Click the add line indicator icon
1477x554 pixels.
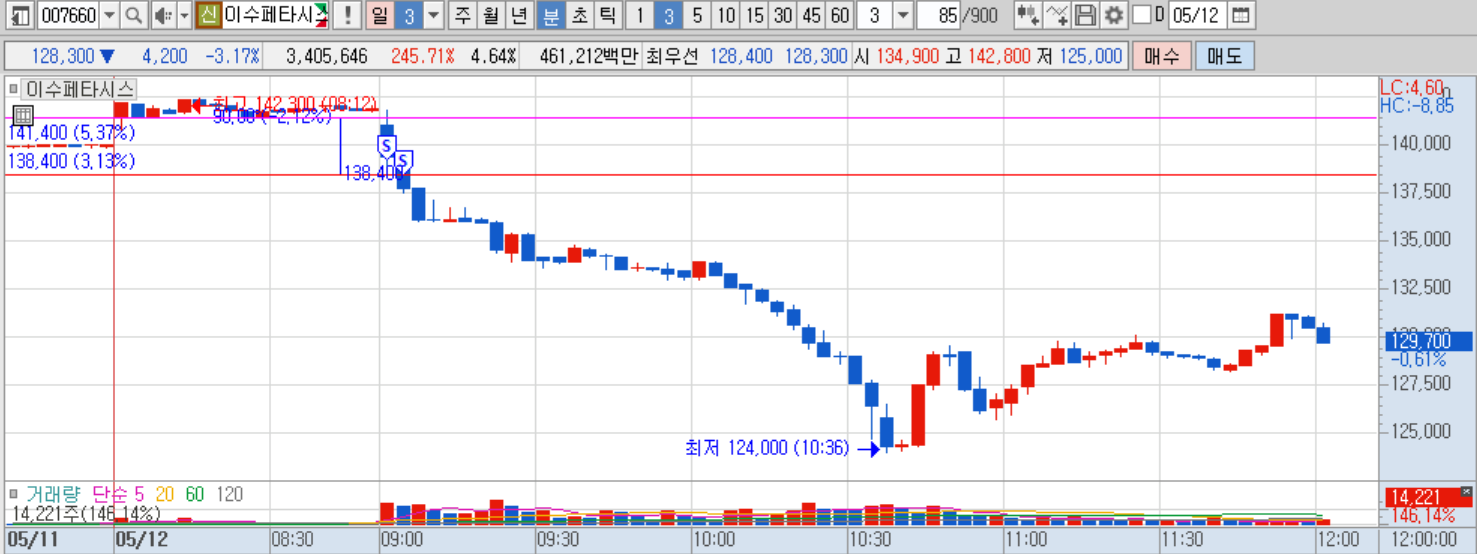1056,15
